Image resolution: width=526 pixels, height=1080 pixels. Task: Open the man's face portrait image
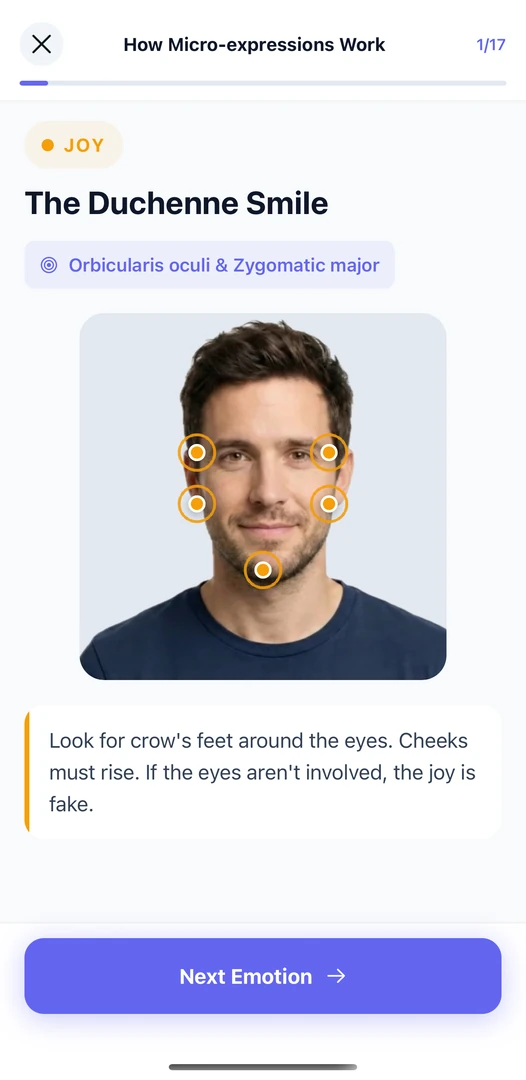point(263,497)
